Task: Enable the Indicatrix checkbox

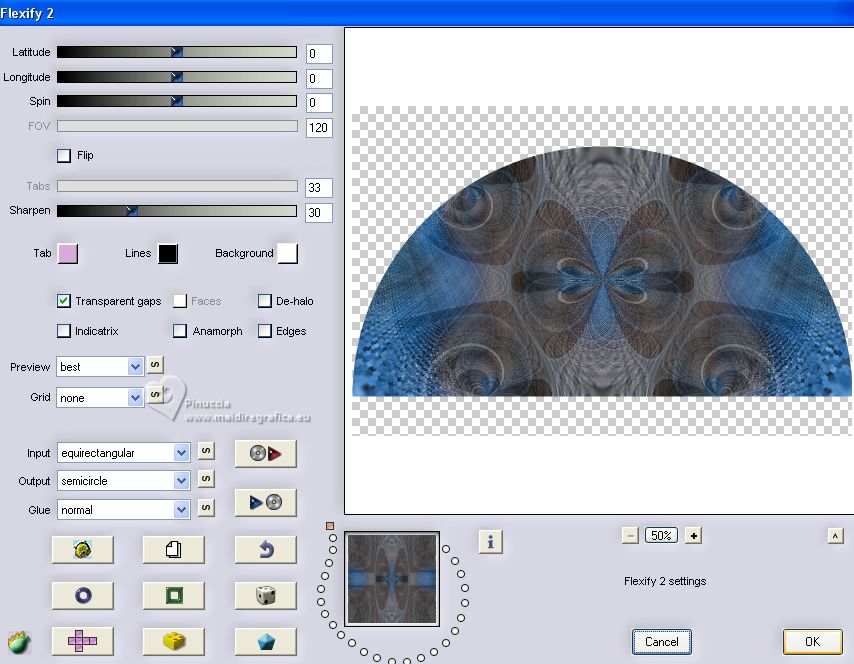Action: coord(64,331)
